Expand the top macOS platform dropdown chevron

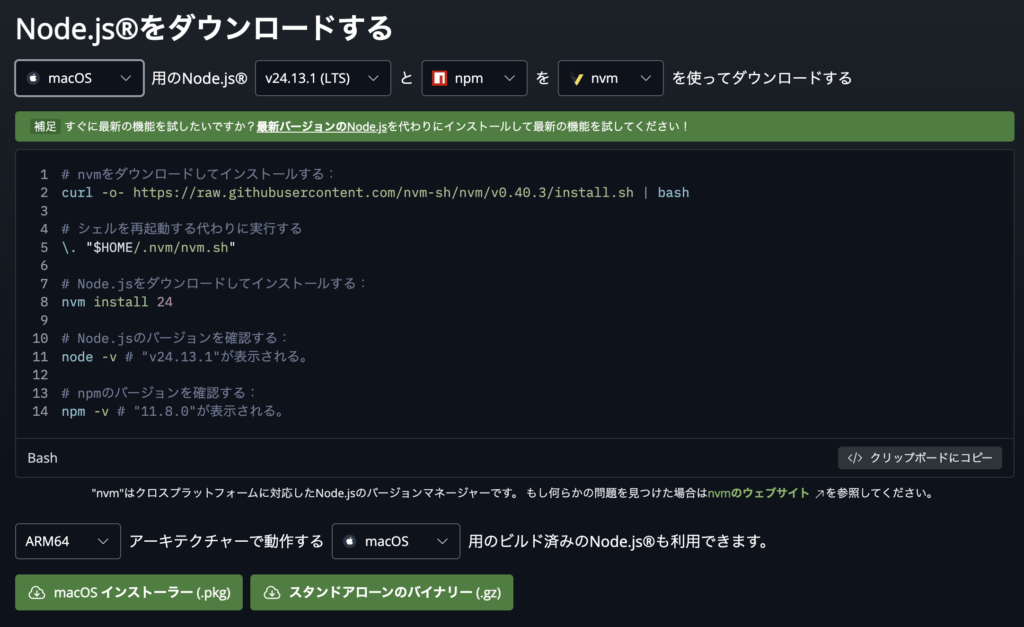tap(125, 78)
